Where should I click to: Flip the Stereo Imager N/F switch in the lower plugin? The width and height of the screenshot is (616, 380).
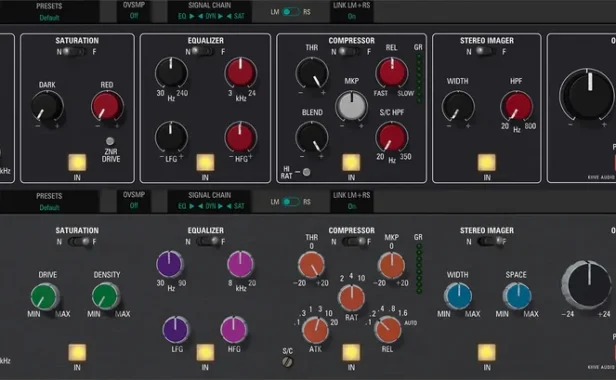click(x=491, y=242)
